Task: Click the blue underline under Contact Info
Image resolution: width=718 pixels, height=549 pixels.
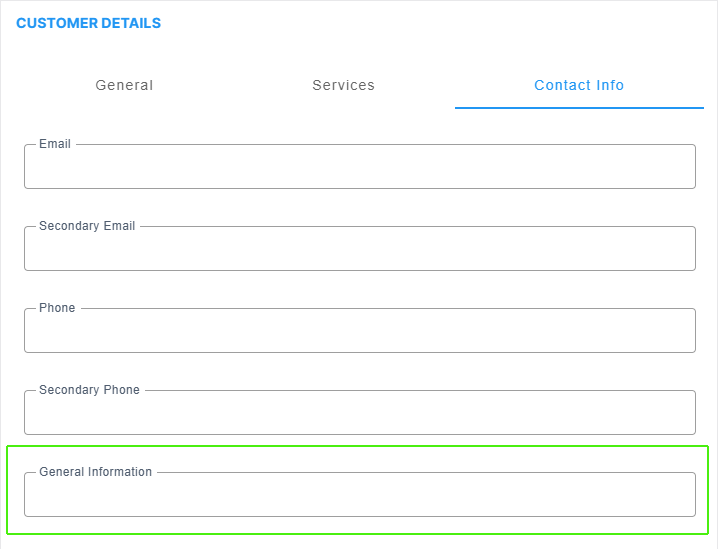Action: pos(579,108)
